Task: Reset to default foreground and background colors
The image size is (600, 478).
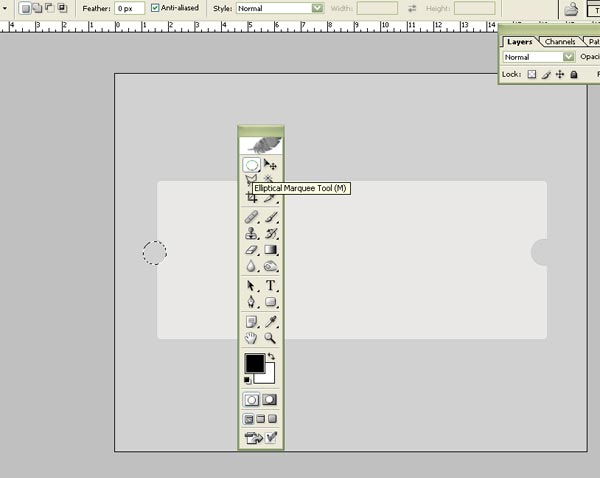Action: point(247,380)
